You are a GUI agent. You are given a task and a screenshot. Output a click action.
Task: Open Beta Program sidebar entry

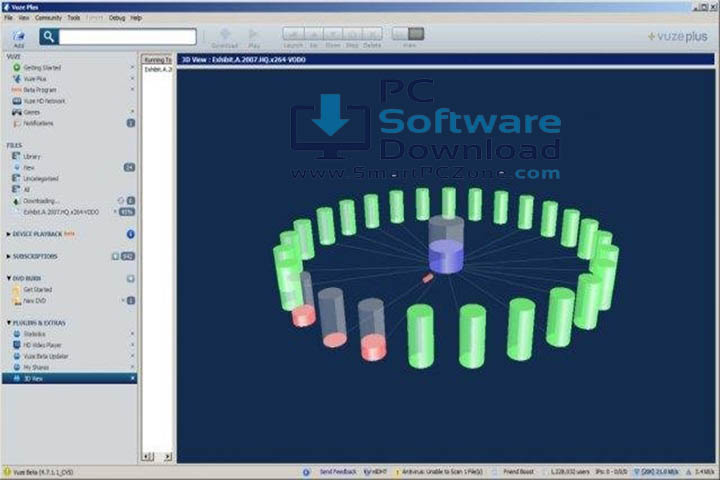(40, 90)
